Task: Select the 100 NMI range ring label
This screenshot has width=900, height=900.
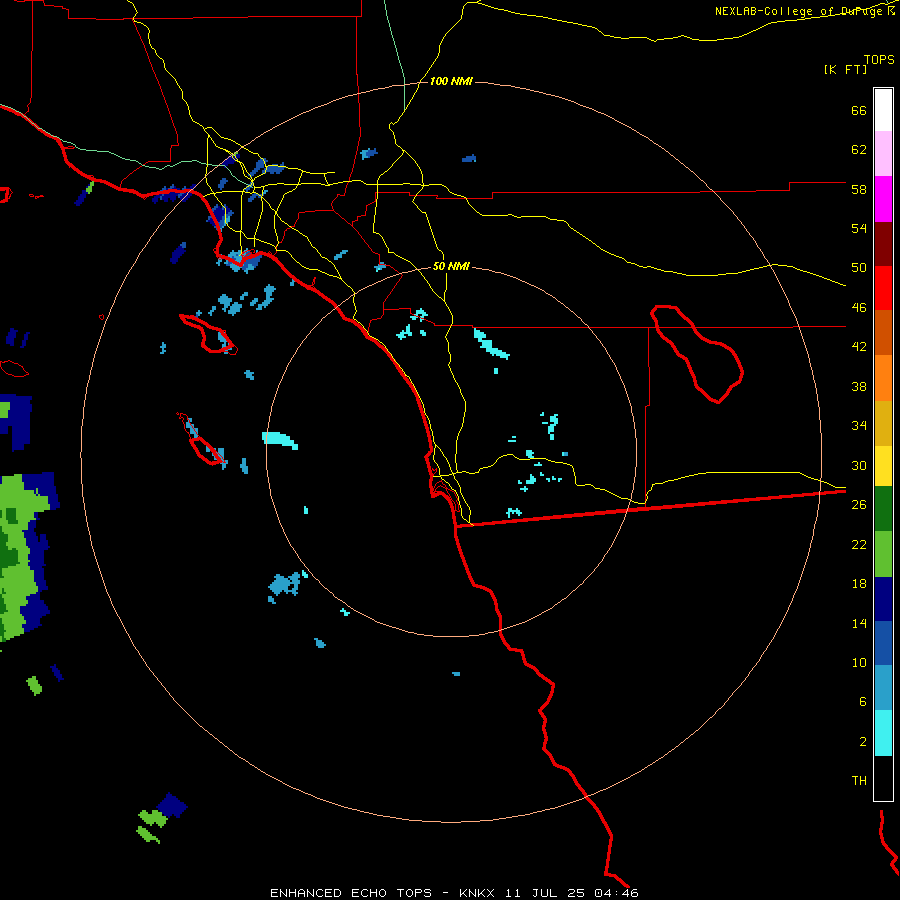Action: (451, 81)
